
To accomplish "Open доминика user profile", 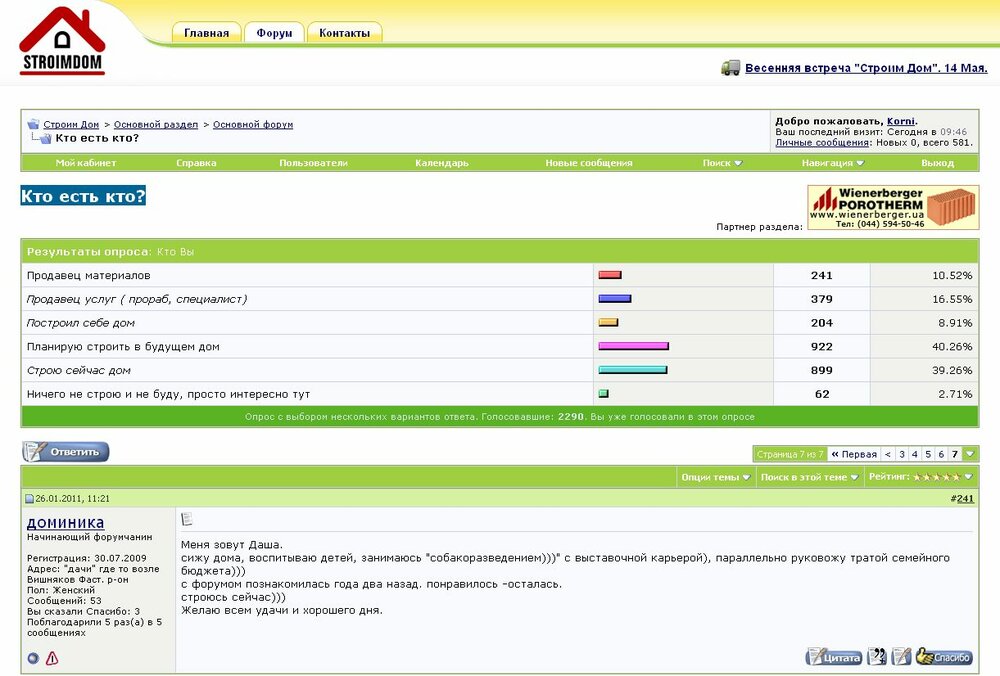I will click(x=65, y=523).
